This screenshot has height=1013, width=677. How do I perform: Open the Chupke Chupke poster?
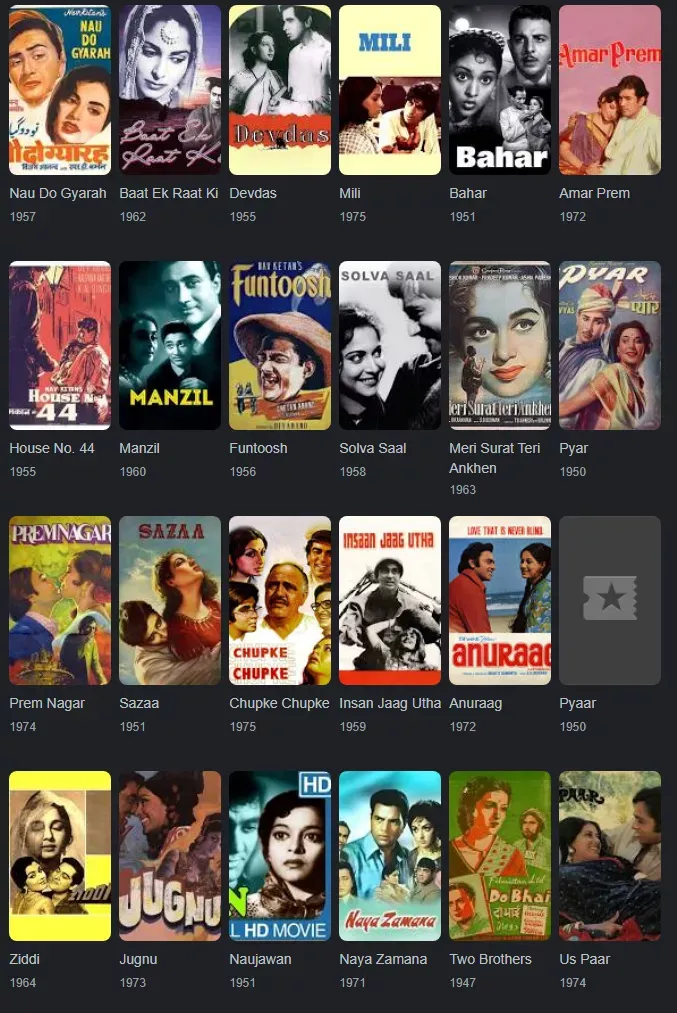[x=280, y=600]
